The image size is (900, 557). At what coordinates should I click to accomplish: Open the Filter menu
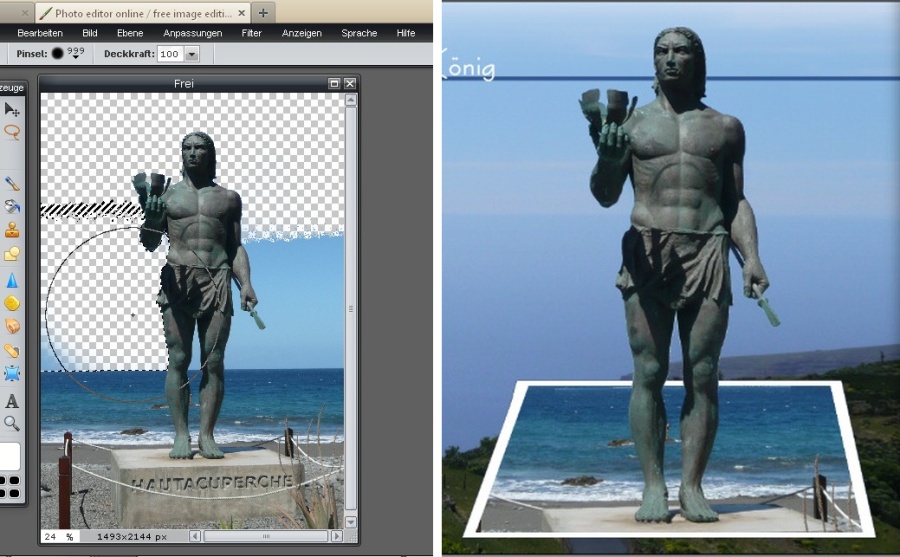(x=252, y=33)
